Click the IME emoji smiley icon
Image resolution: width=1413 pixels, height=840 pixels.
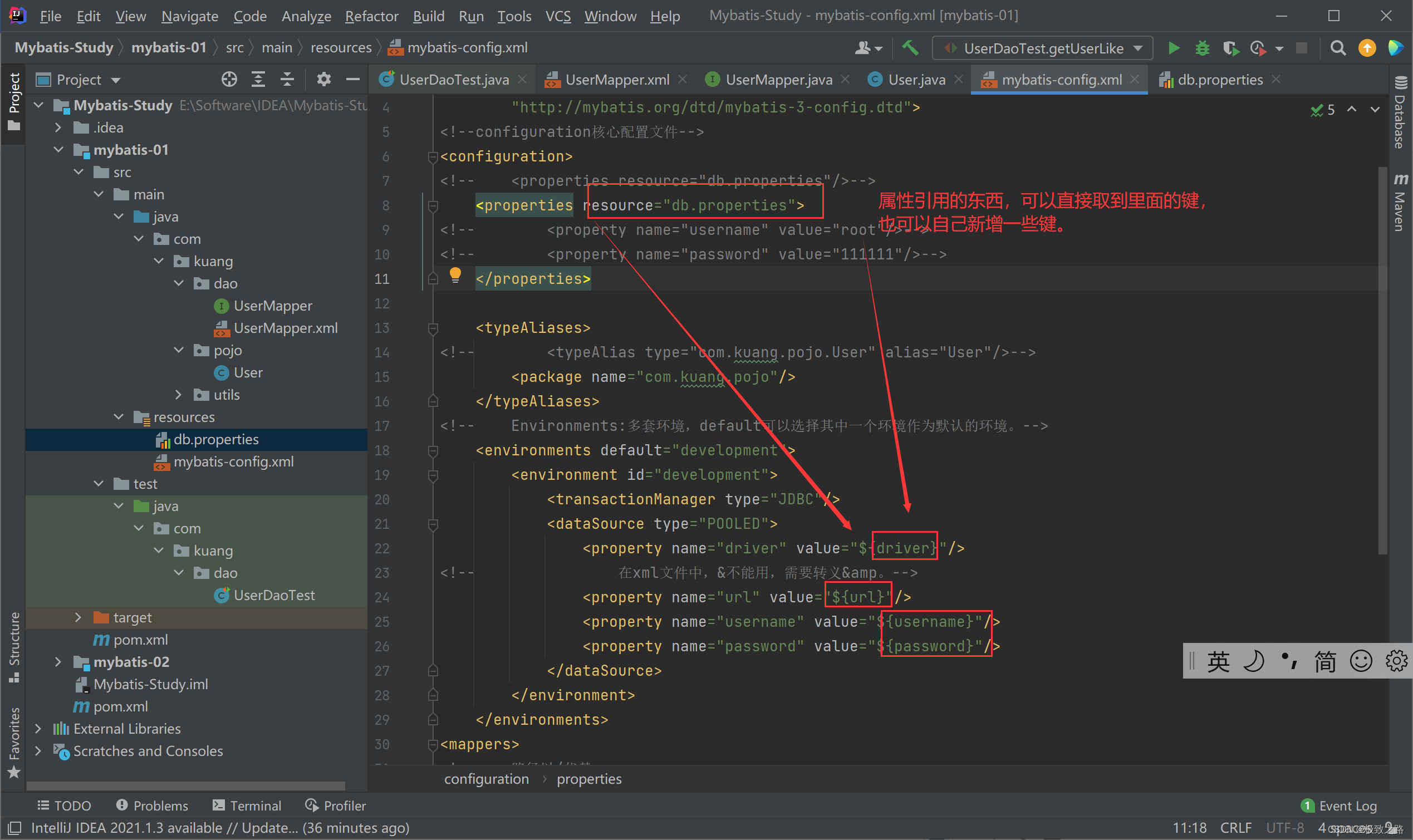pyautogui.click(x=1361, y=661)
